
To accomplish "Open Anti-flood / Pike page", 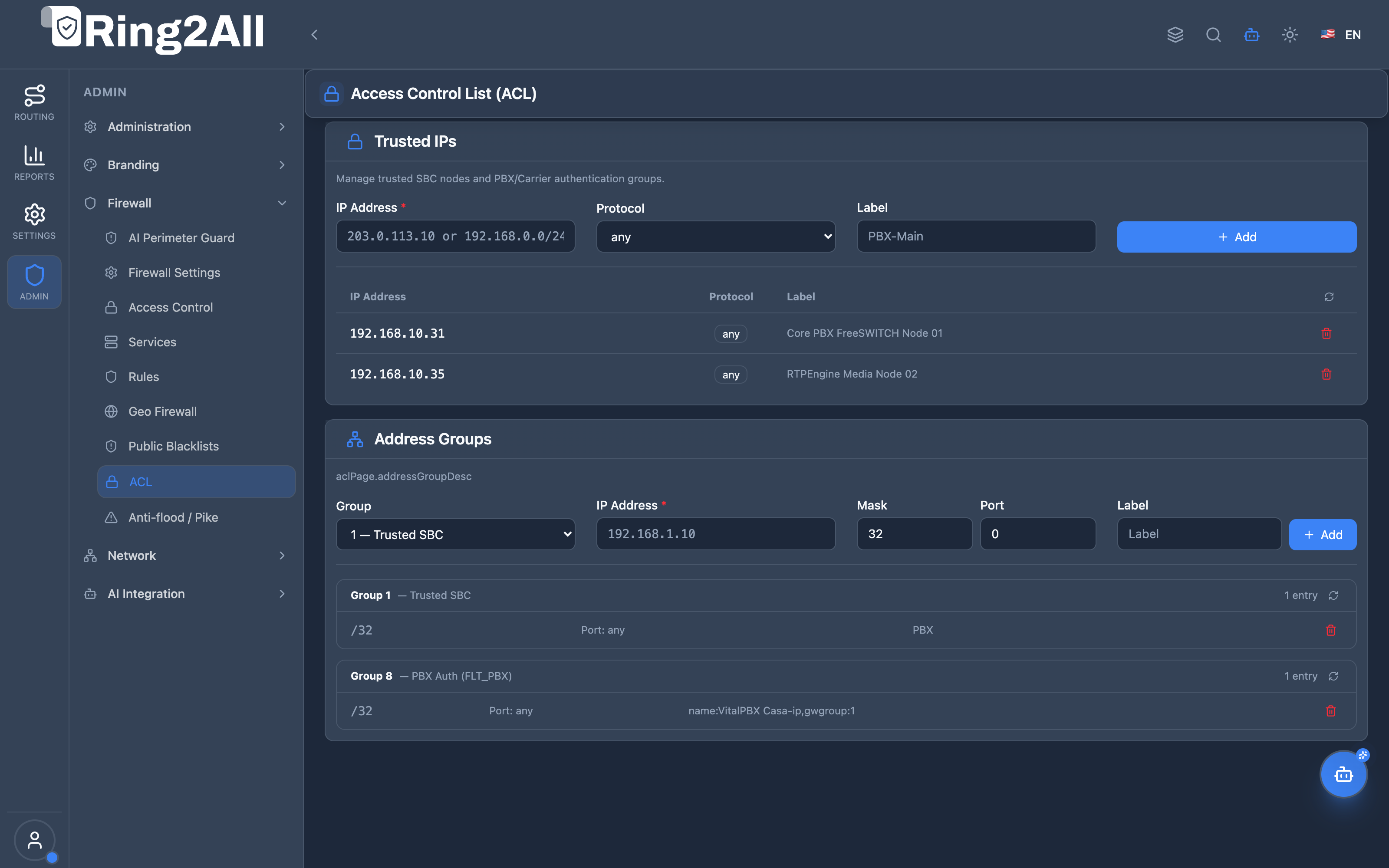I will coord(196,517).
